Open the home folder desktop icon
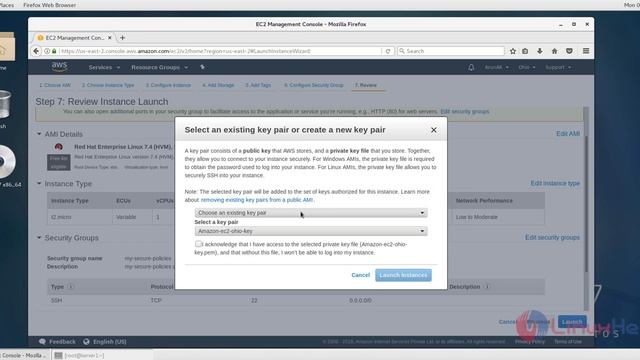Image resolution: width=640 pixels, height=360 pixels. tap(7, 47)
